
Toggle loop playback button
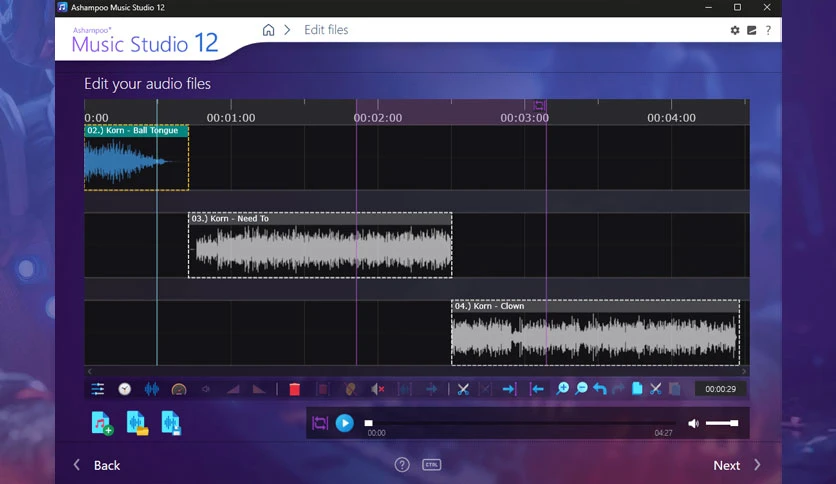pyautogui.click(x=320, y=423)
